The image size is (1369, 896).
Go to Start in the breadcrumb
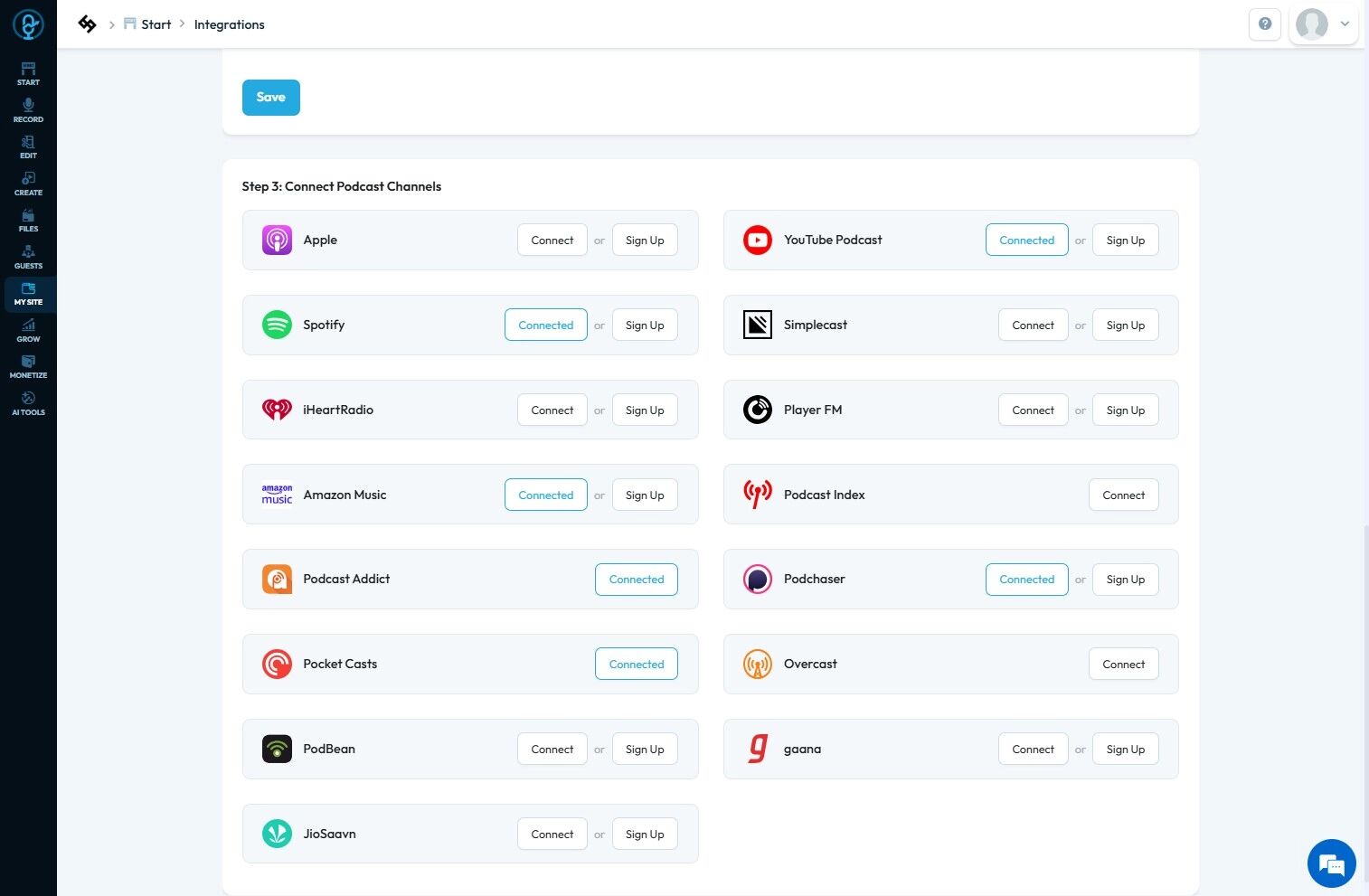[147, 24]
